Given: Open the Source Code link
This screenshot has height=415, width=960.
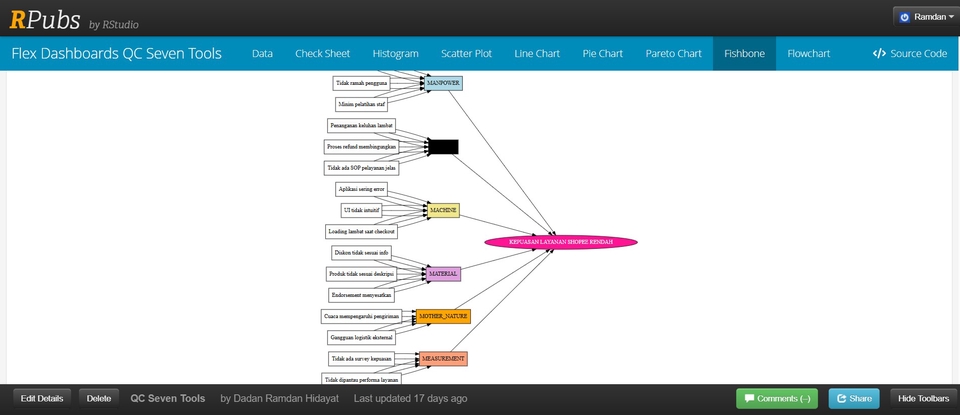Looking at the screenshot, I should [x=910, y=53].
